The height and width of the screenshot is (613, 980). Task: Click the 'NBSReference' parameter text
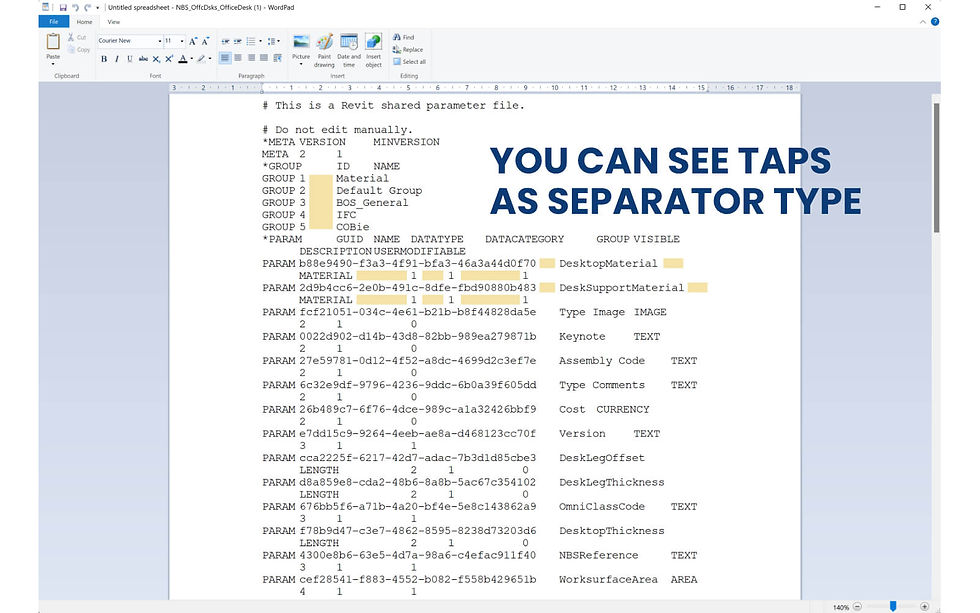coord(599,556)
